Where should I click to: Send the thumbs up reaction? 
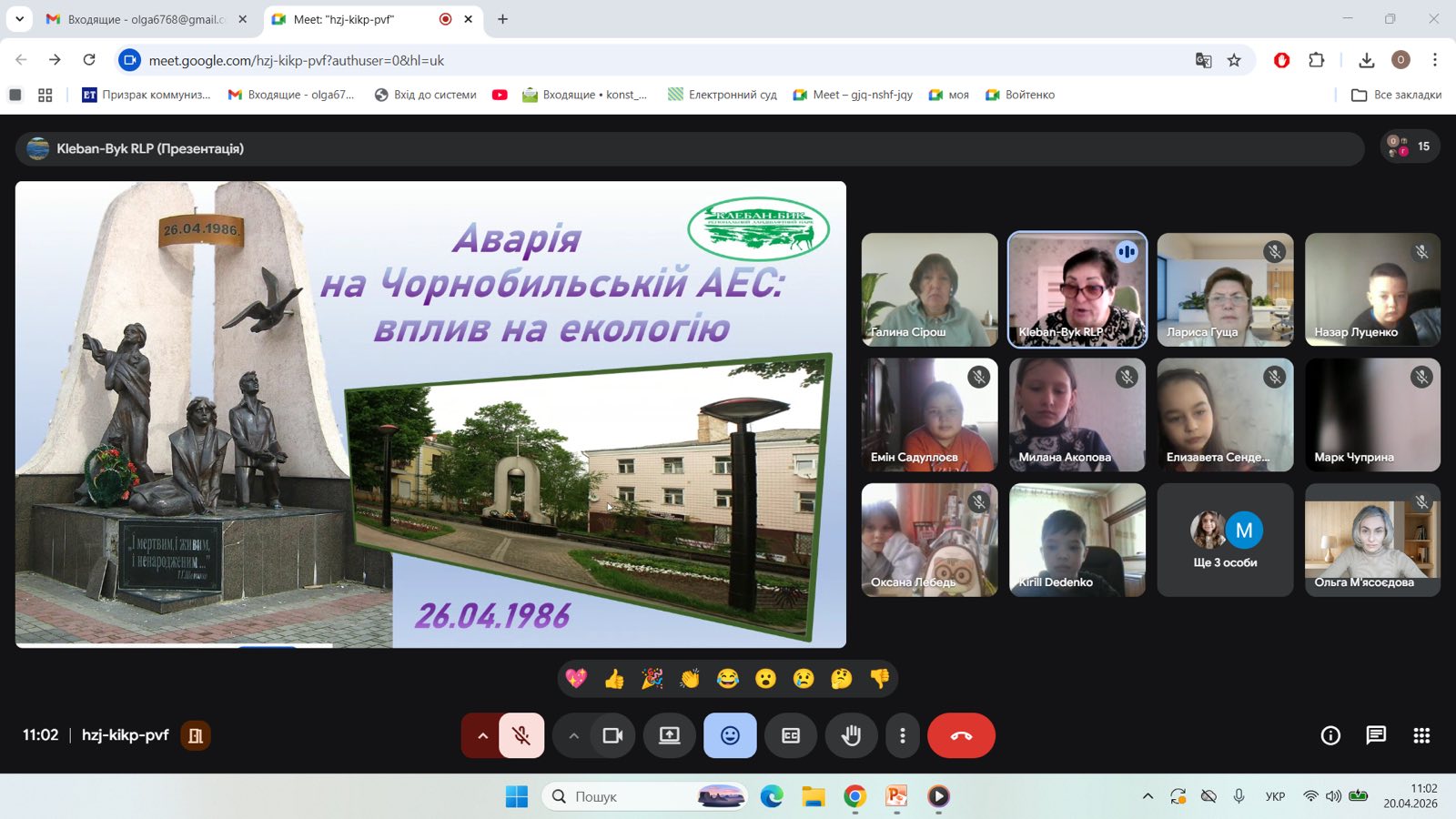click(614, 679)
